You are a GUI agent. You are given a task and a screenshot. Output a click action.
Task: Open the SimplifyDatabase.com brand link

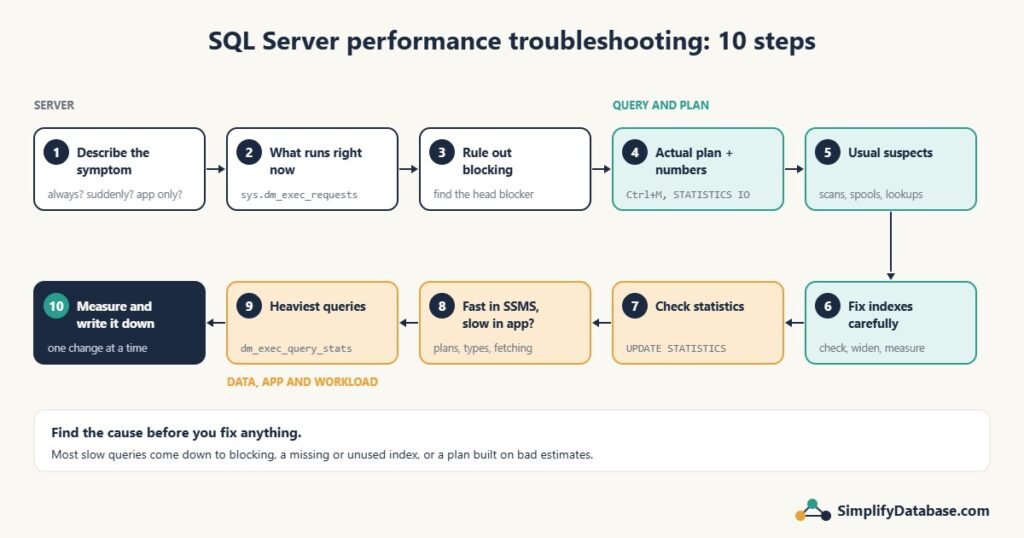click(x=913, y=511)
